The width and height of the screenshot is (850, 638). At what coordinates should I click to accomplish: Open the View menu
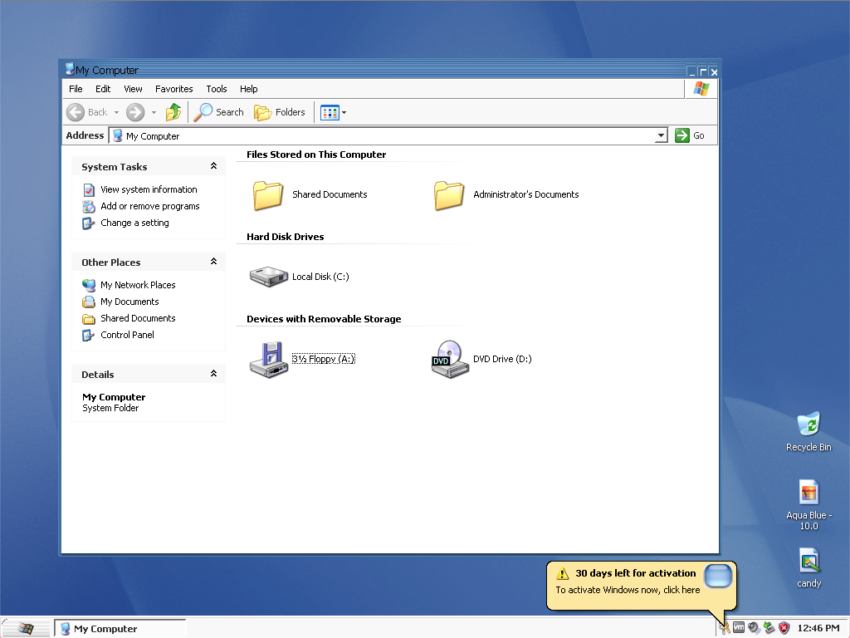tap(133, 89)
